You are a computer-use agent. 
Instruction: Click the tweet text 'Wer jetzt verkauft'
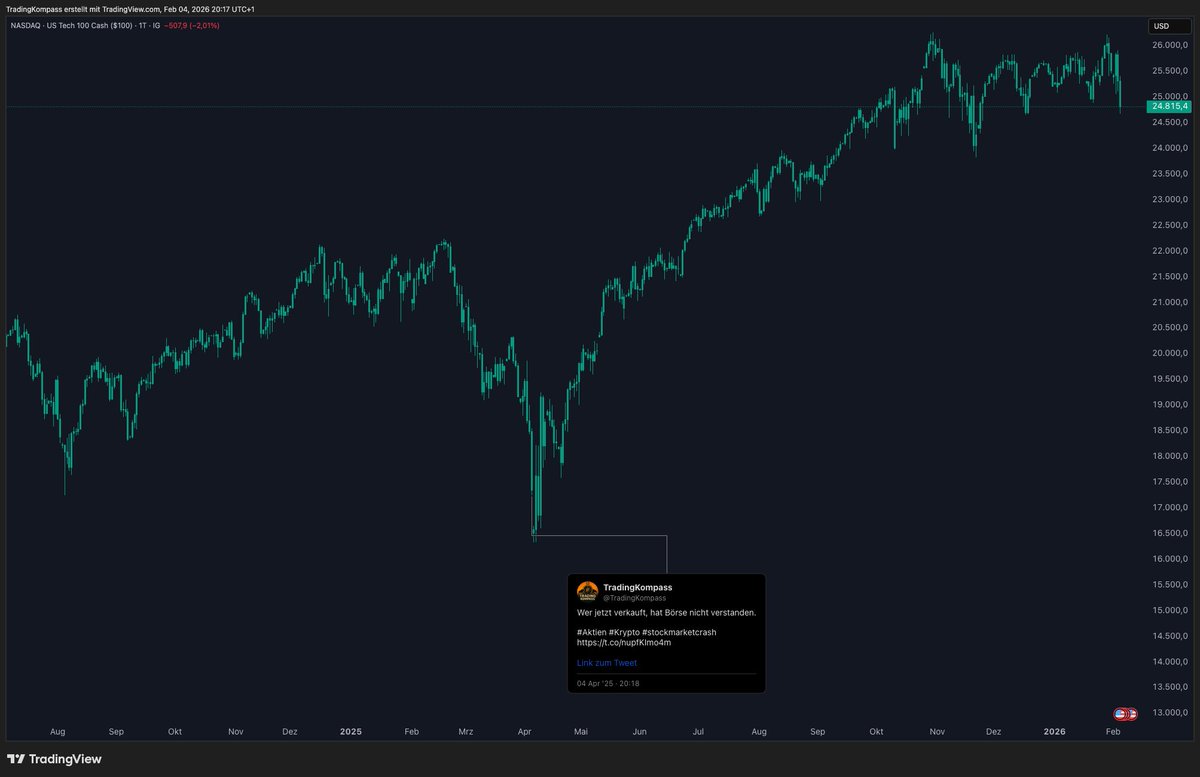(613, 612)
